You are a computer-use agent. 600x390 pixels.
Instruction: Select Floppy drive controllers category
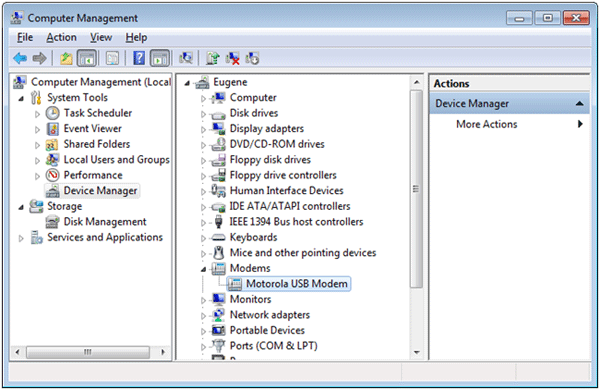[283, 175]
